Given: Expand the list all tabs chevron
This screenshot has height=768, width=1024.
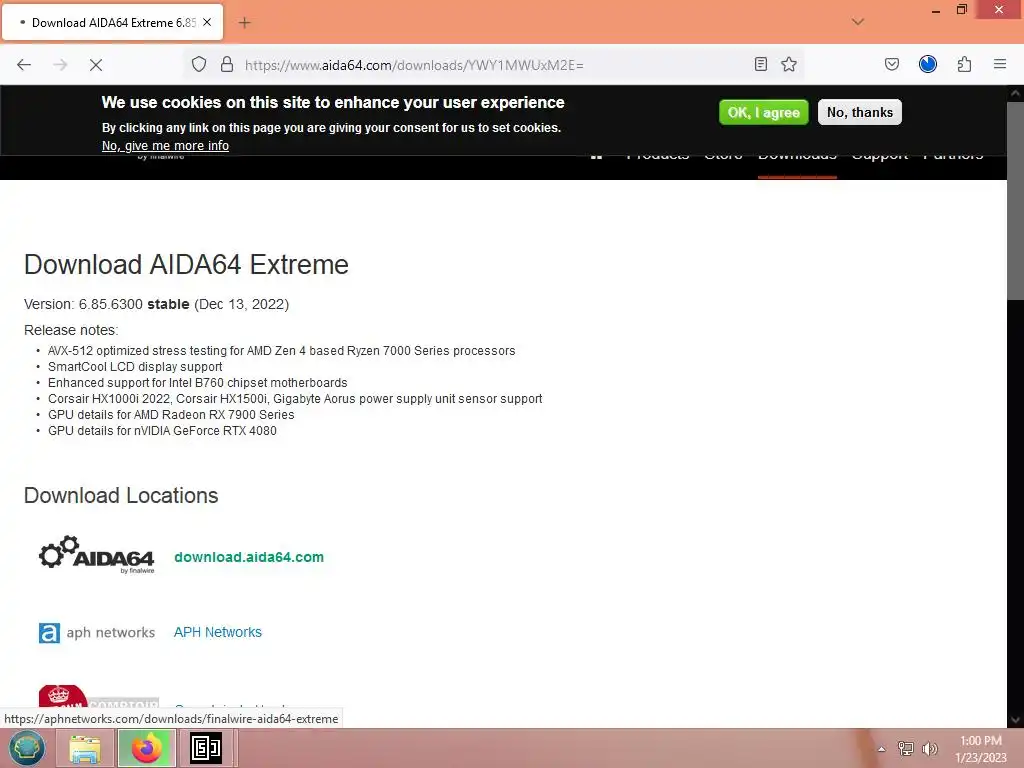Looking at the screenshot, I should [857, 22].
